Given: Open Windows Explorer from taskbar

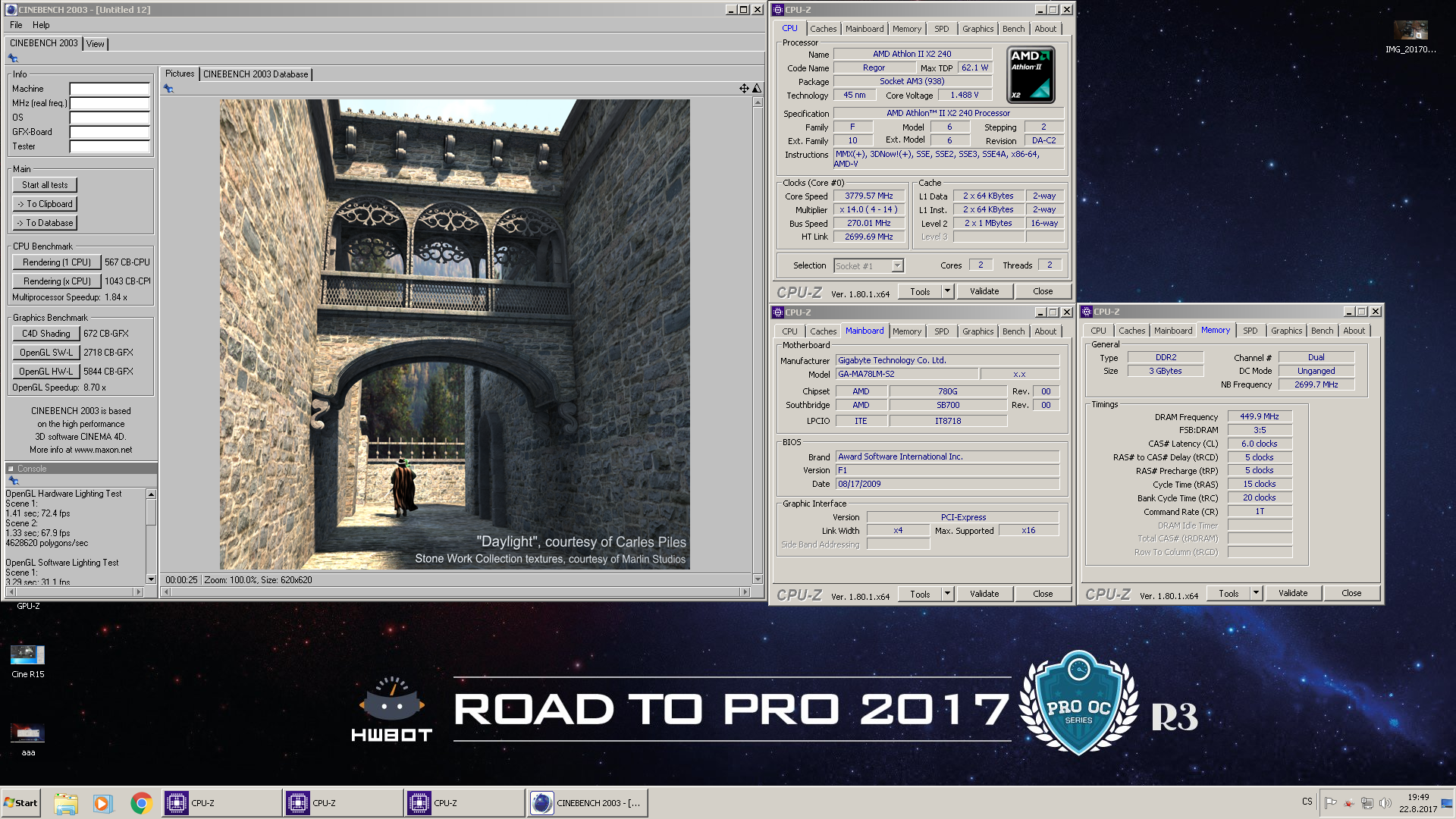Looking at the screenshot, I should coord(66,803).
